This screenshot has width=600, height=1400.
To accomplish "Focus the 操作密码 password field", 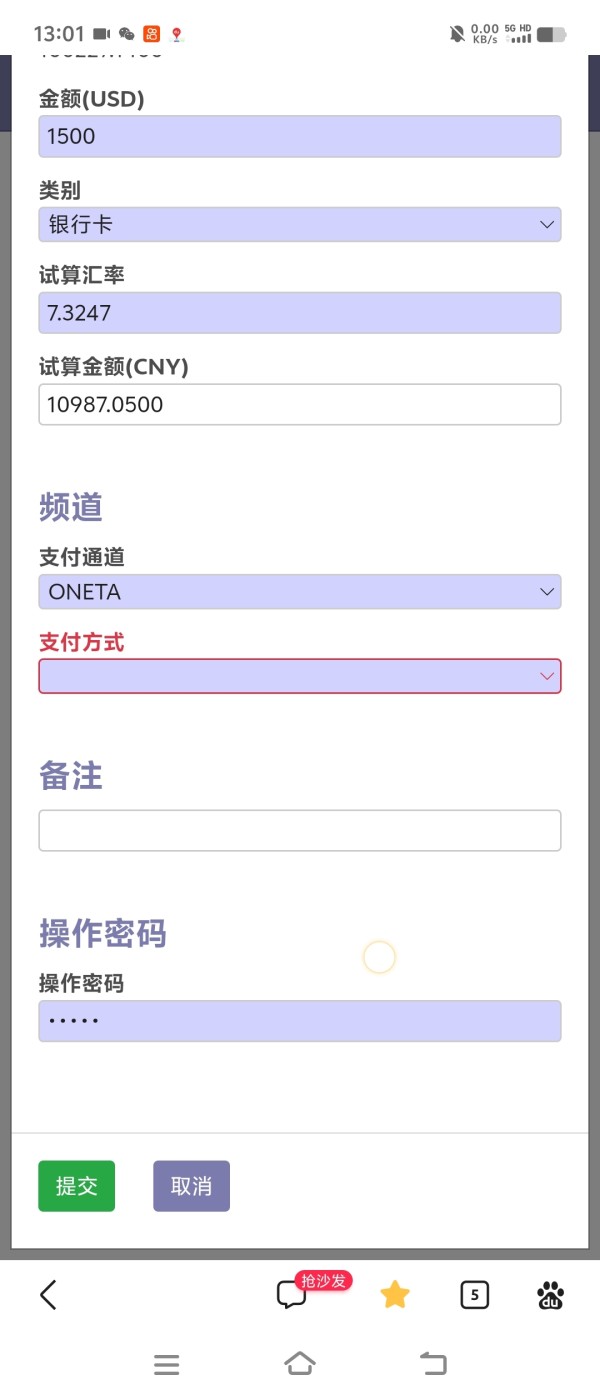I will tap(299, 1021).
